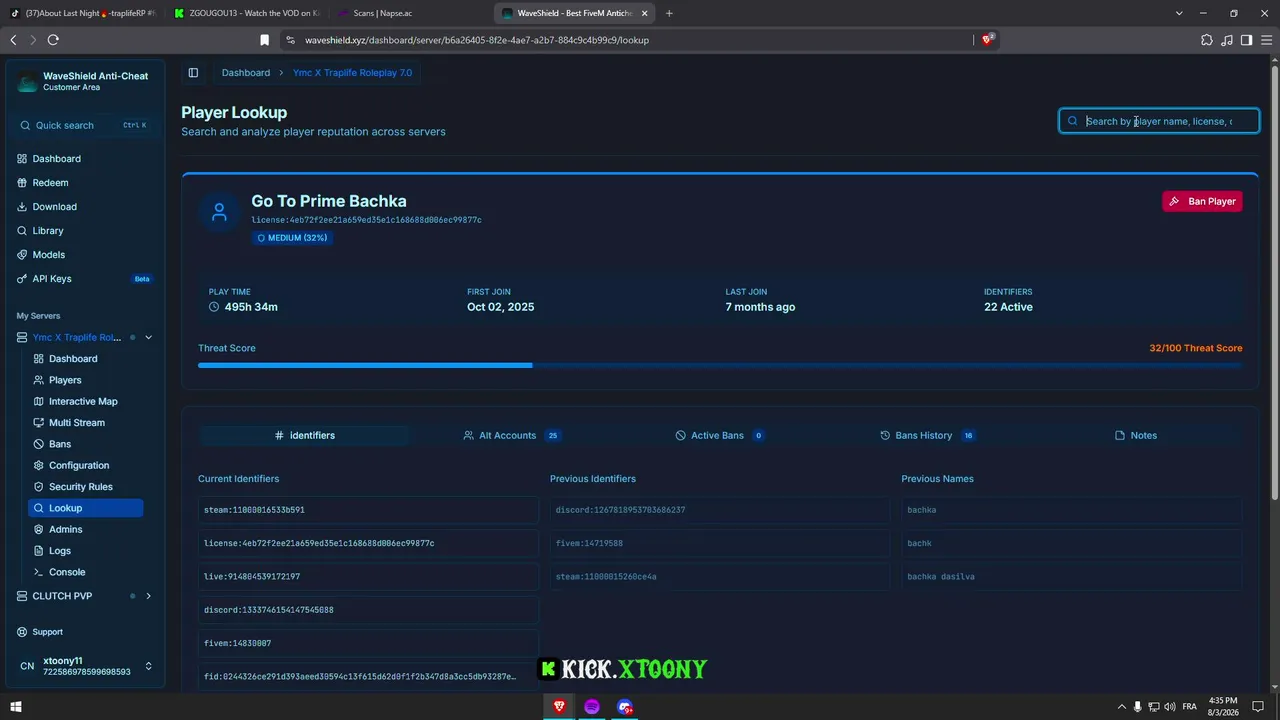
Task: Select the previous name 'bachka dasilva'
Action: tap(1072, 577)
